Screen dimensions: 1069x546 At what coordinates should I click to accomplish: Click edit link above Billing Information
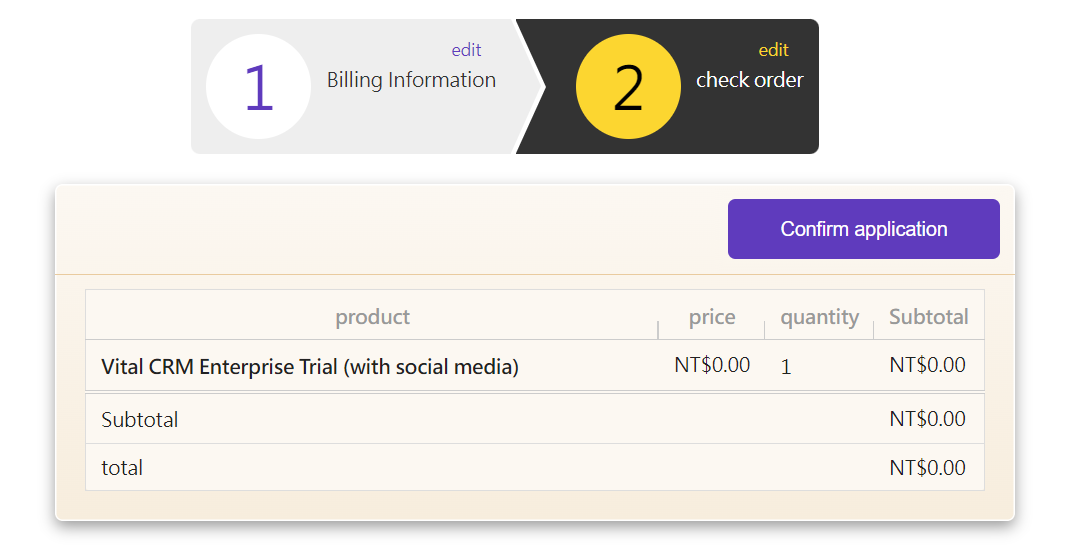[x=466, y=50]
